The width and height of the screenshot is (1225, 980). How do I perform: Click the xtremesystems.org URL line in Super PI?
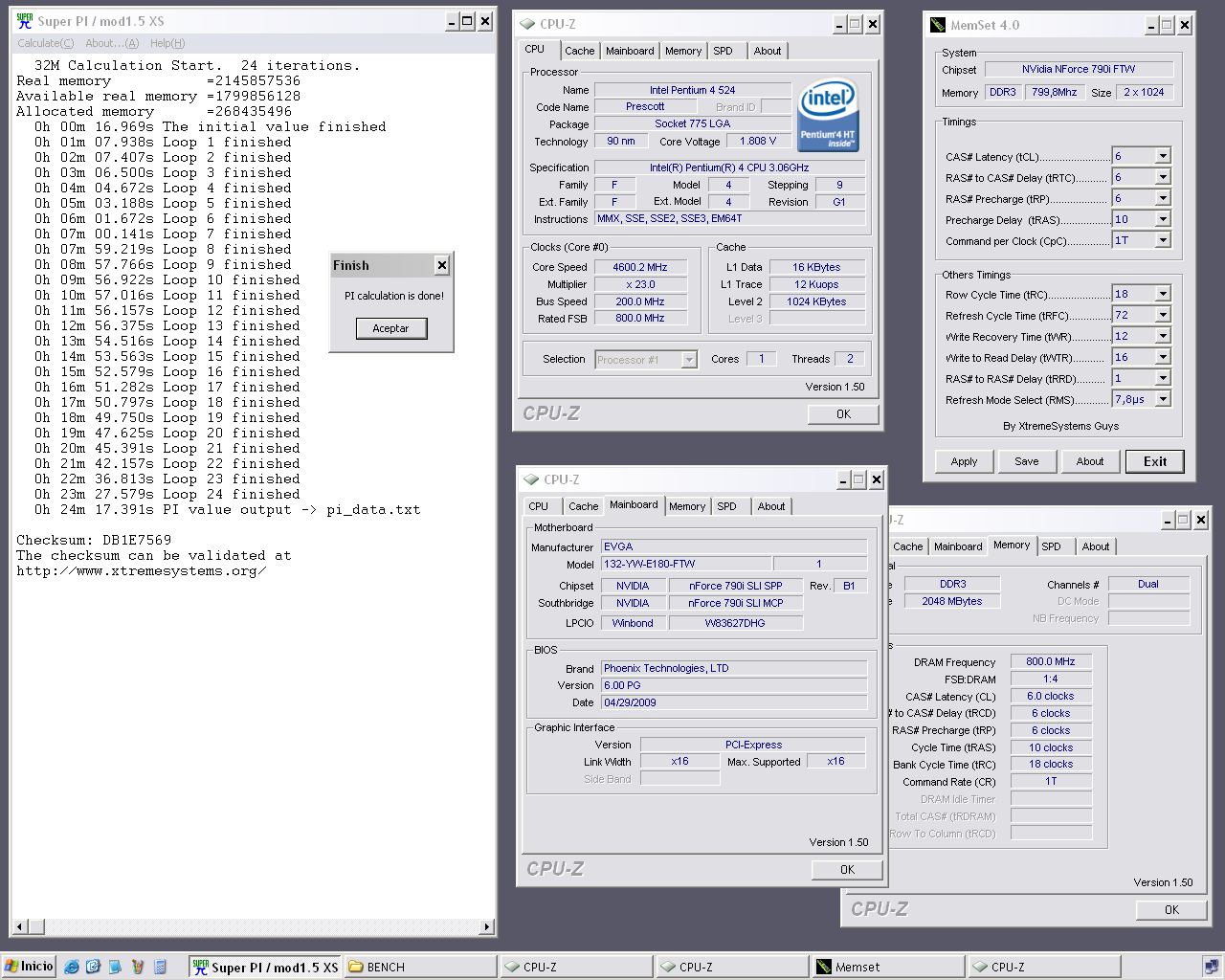(142, 571)
